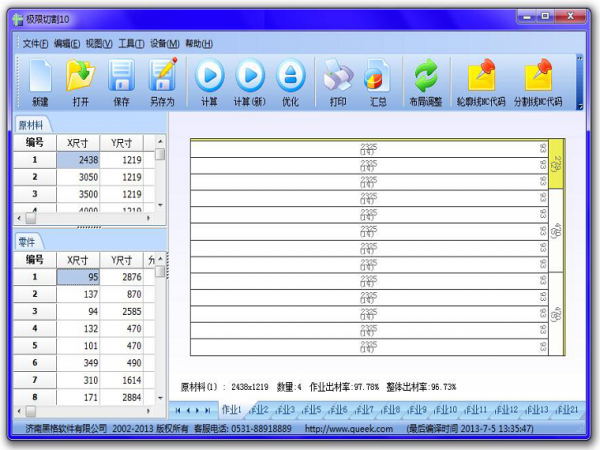This screenshot has width=600, height=450.
Task: Open the 汇总 (Summary) chart icon
Action: click(378, 78)
